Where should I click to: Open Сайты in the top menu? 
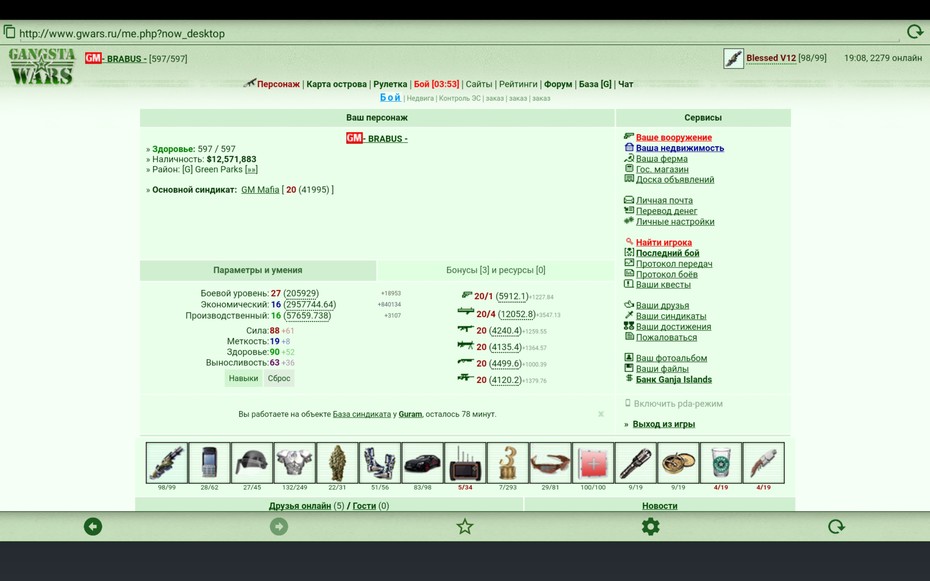pos(479,84)
